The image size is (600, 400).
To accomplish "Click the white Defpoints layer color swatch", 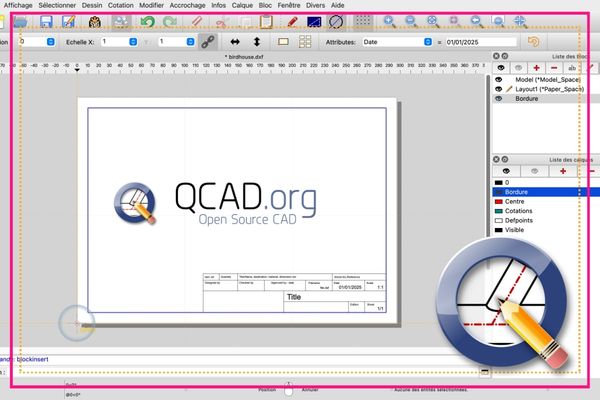I will (x=499, y=221).
